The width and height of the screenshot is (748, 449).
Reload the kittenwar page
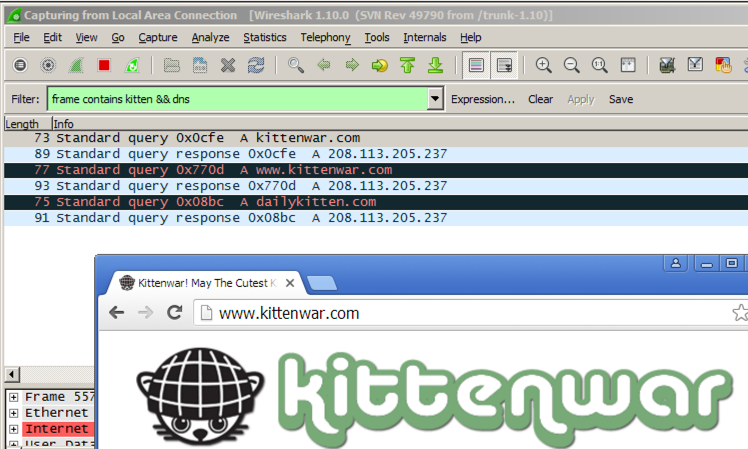[x=175, y=313]
